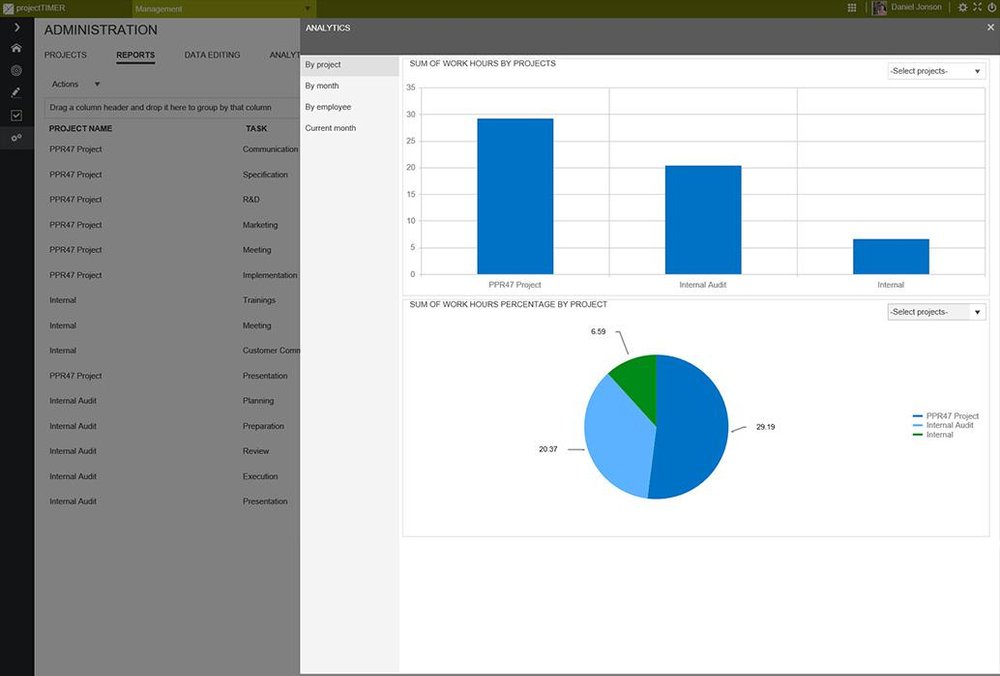
Task: Switch to the Projects tab
Action: [x=65, y=55]
